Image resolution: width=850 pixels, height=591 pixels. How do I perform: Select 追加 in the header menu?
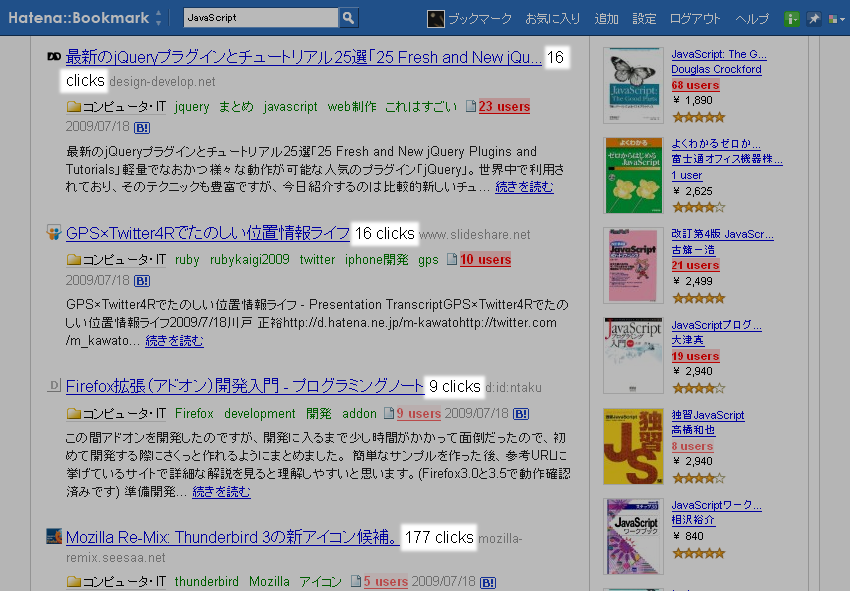[x=606, y=19]
